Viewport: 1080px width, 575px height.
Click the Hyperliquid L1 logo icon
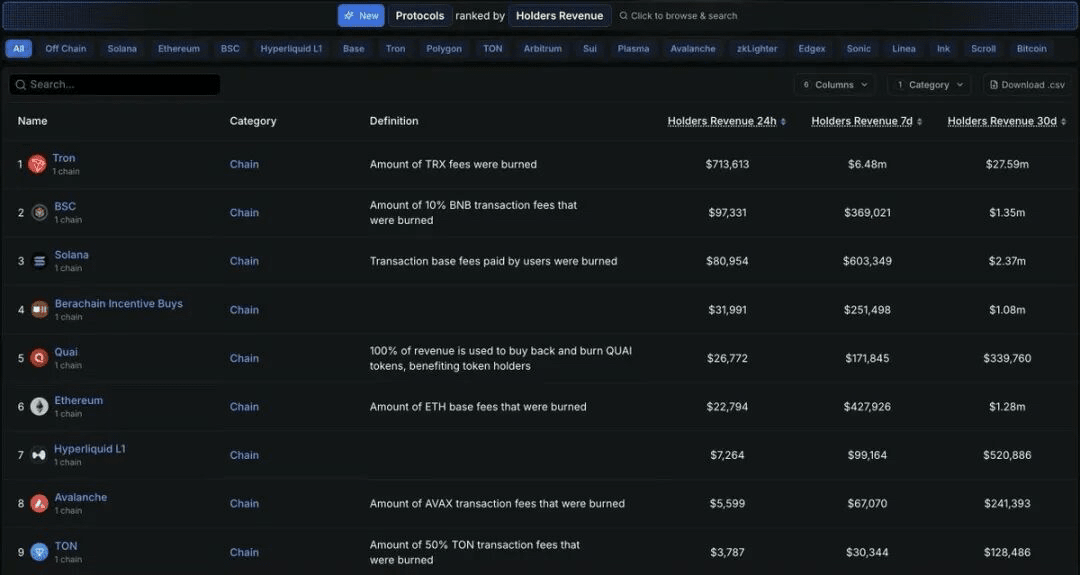[39, 455]
